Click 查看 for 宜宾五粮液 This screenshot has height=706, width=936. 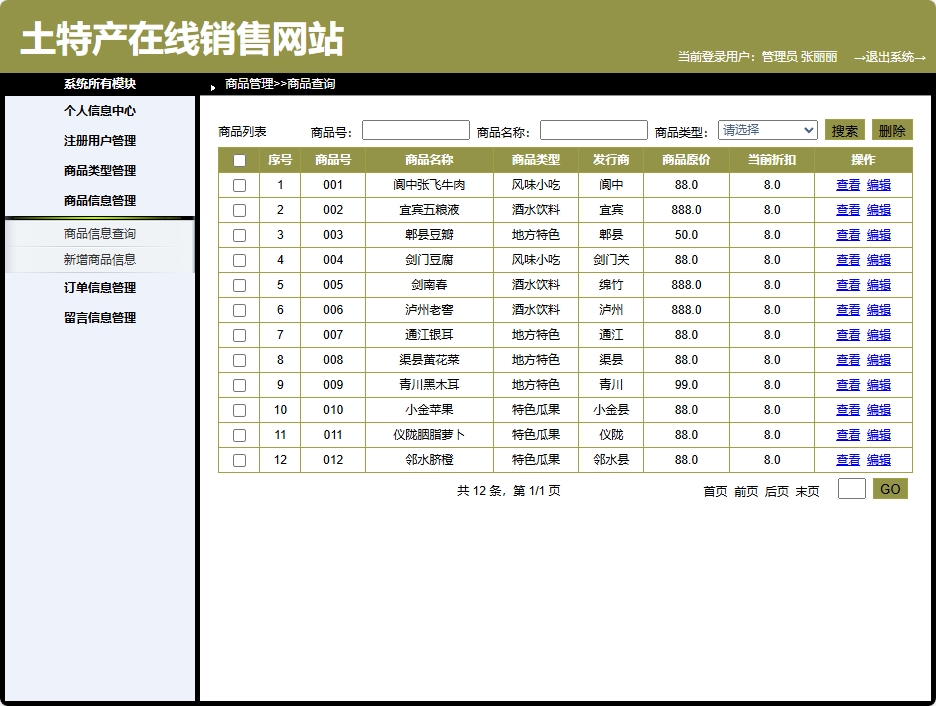847,210
